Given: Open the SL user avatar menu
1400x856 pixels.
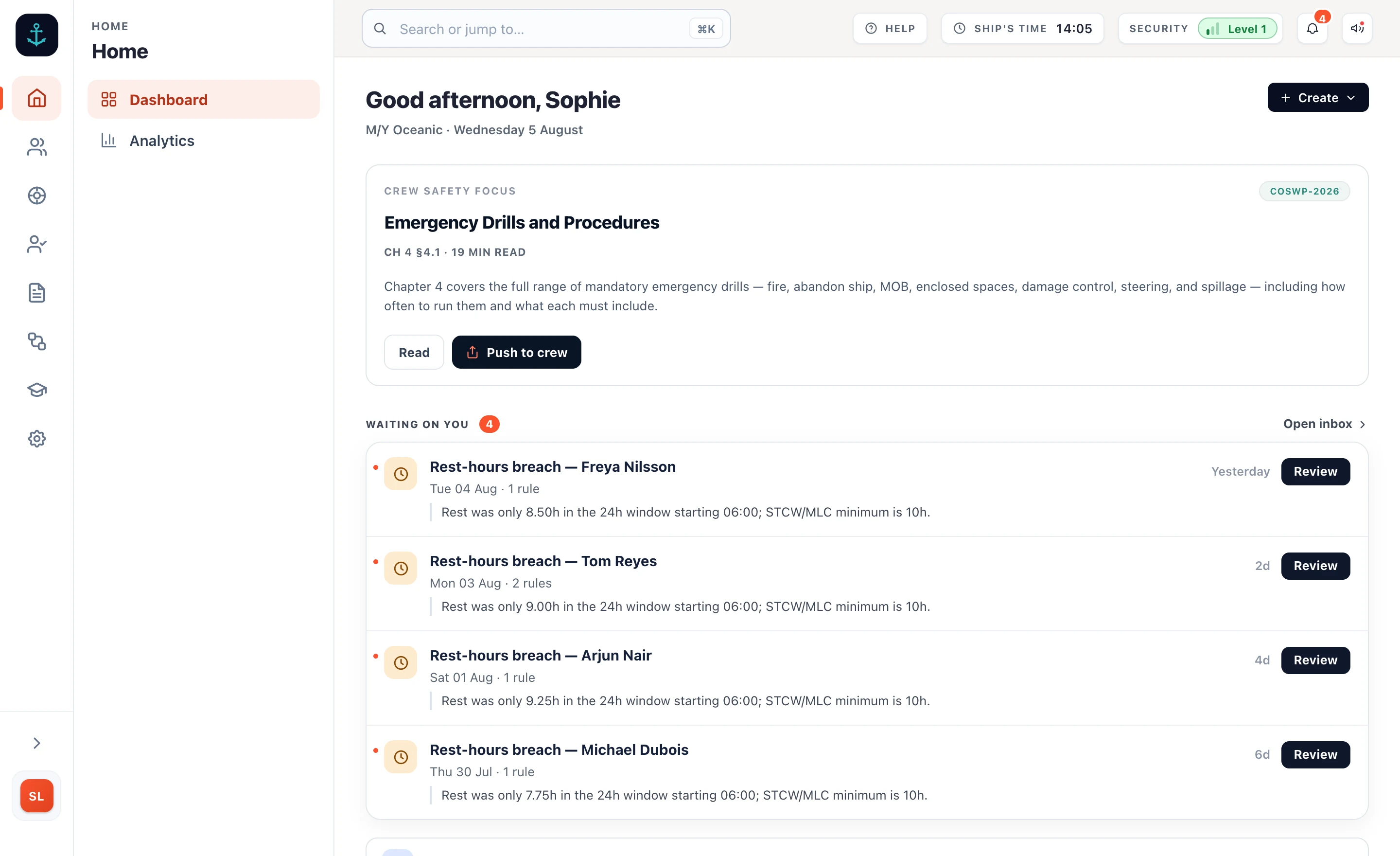Looking at the screenshot, I should click(x=36, y=796).
